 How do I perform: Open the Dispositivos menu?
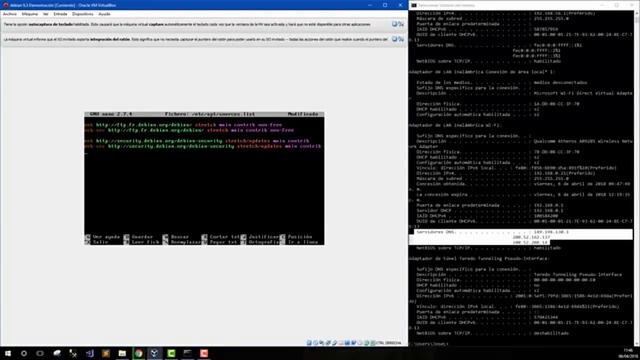pos(82,14)
